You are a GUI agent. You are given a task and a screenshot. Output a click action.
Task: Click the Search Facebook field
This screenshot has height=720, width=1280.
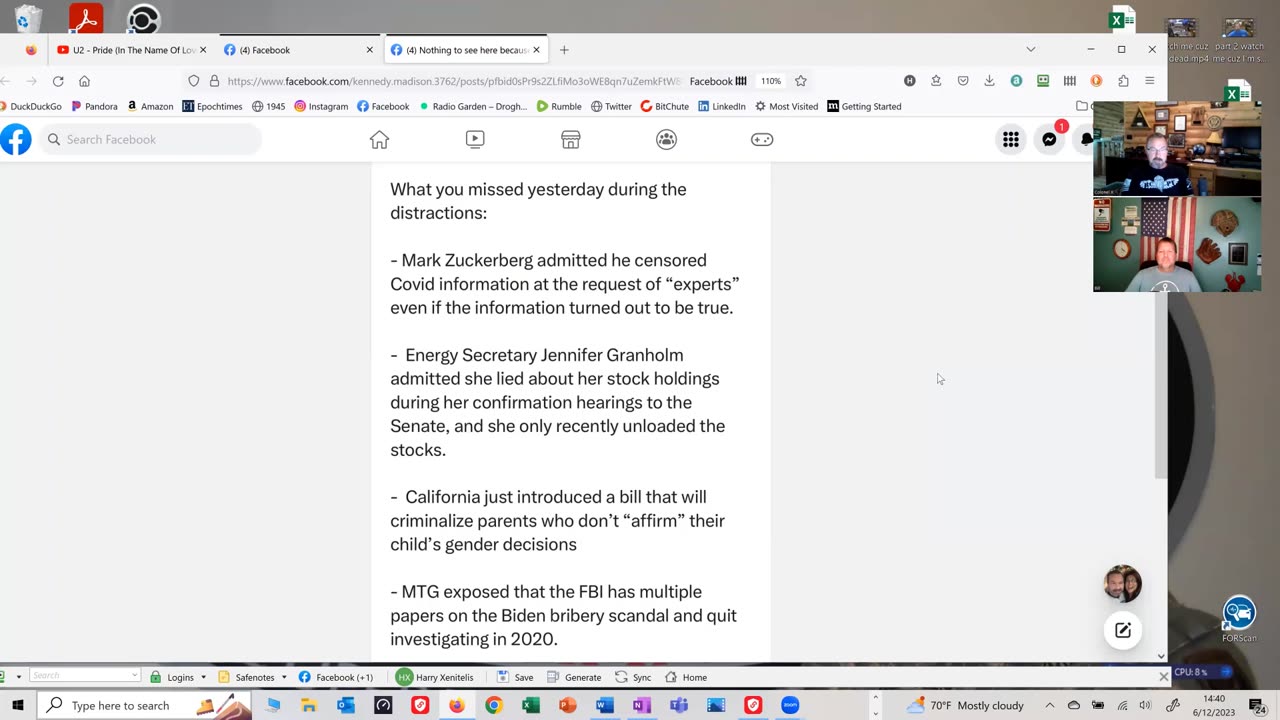tap(152, 140)
